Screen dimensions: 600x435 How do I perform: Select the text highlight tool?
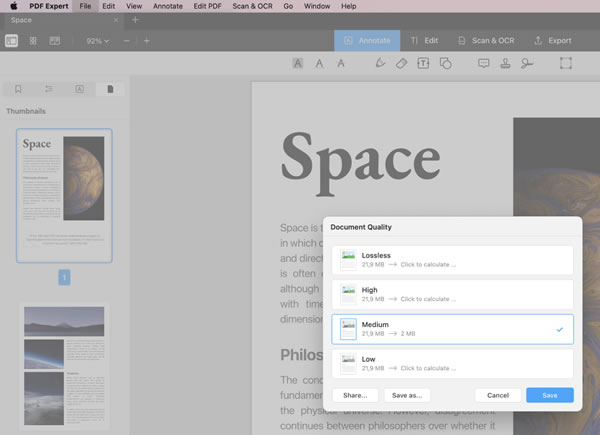click(x=298, y=63)
